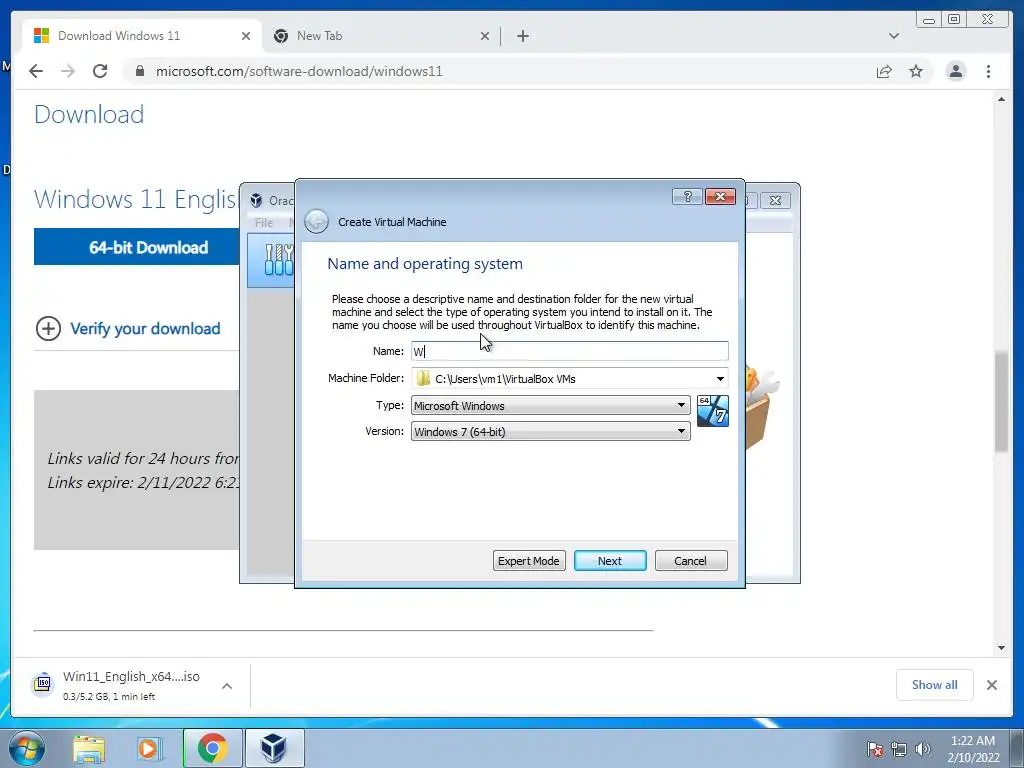Viewport: 1024px width, 768px height.
Task: Open download item options chevron
Action: pos(227,686)
